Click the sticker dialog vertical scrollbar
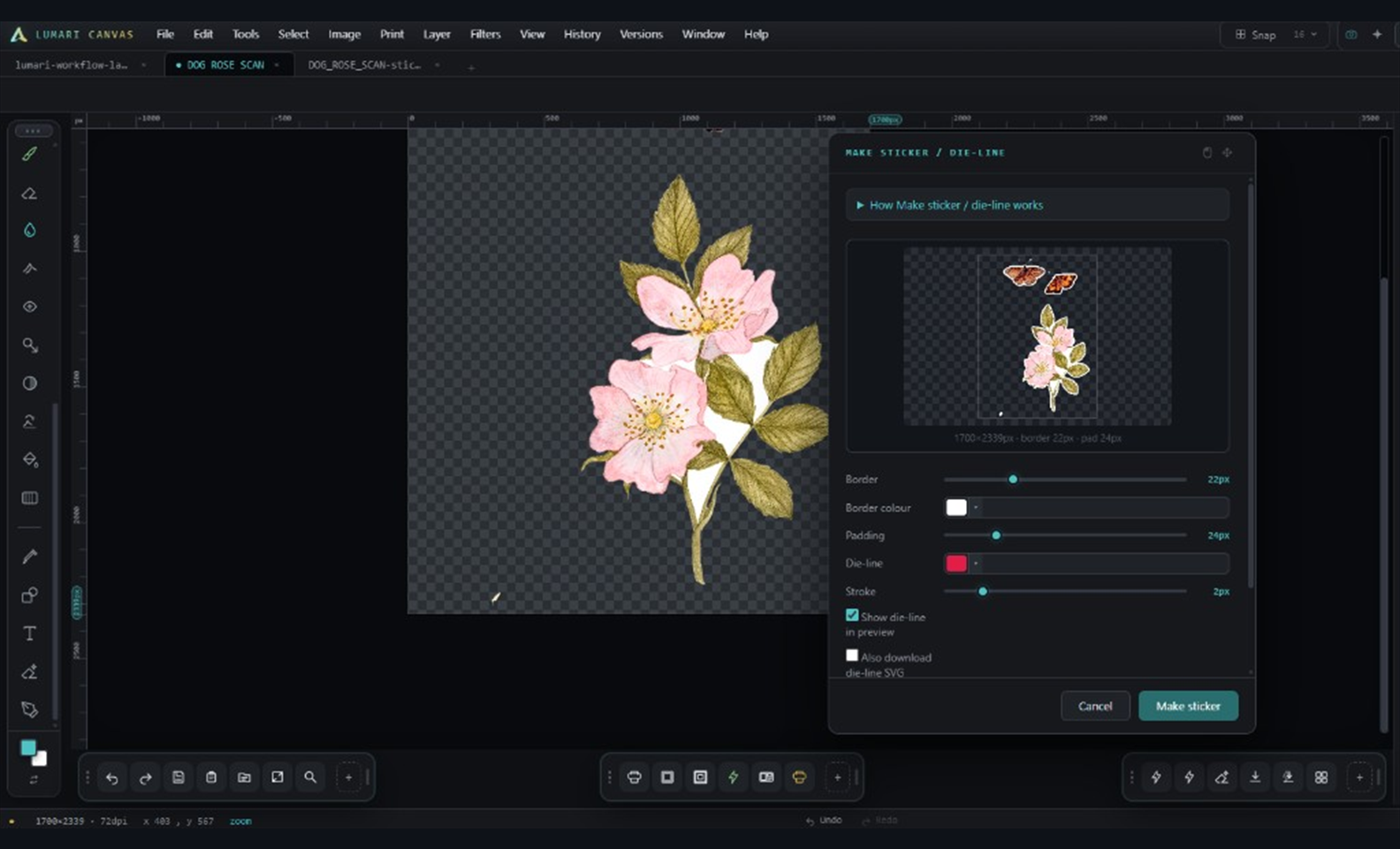 [1250, 384]
